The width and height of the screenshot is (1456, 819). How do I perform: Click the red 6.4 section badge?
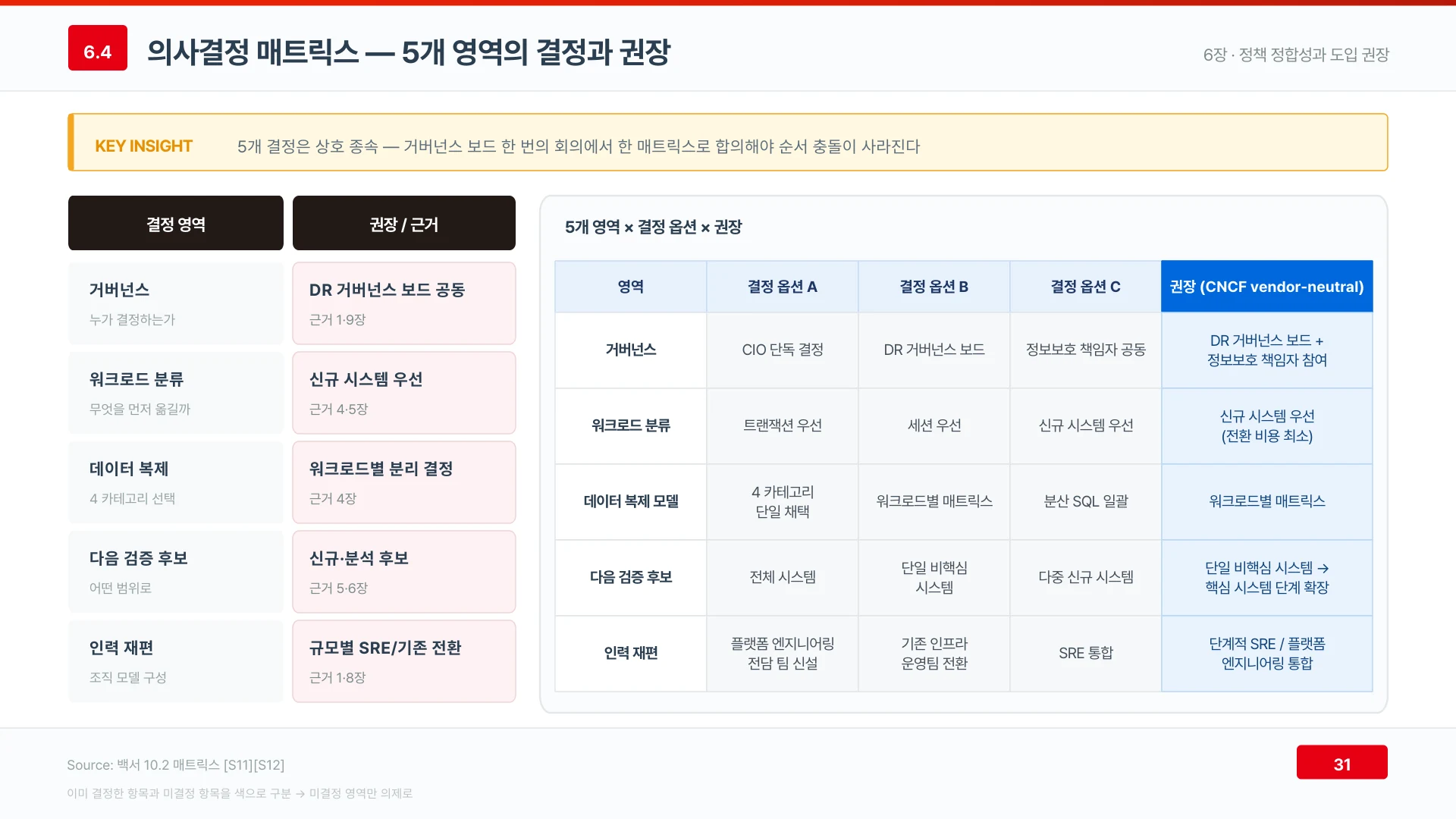click(98, 48)
